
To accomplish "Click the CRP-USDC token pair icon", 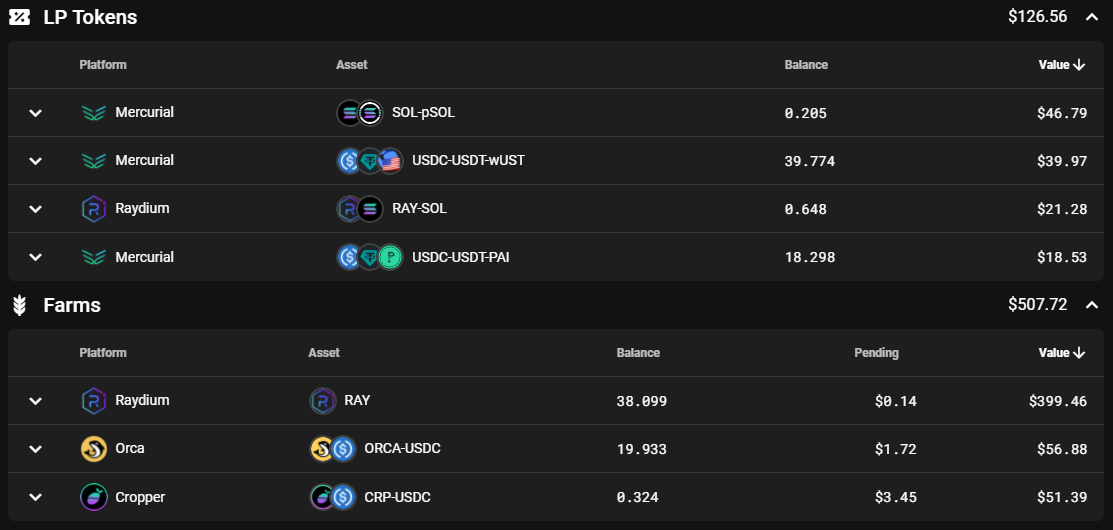I will point(333,497).
